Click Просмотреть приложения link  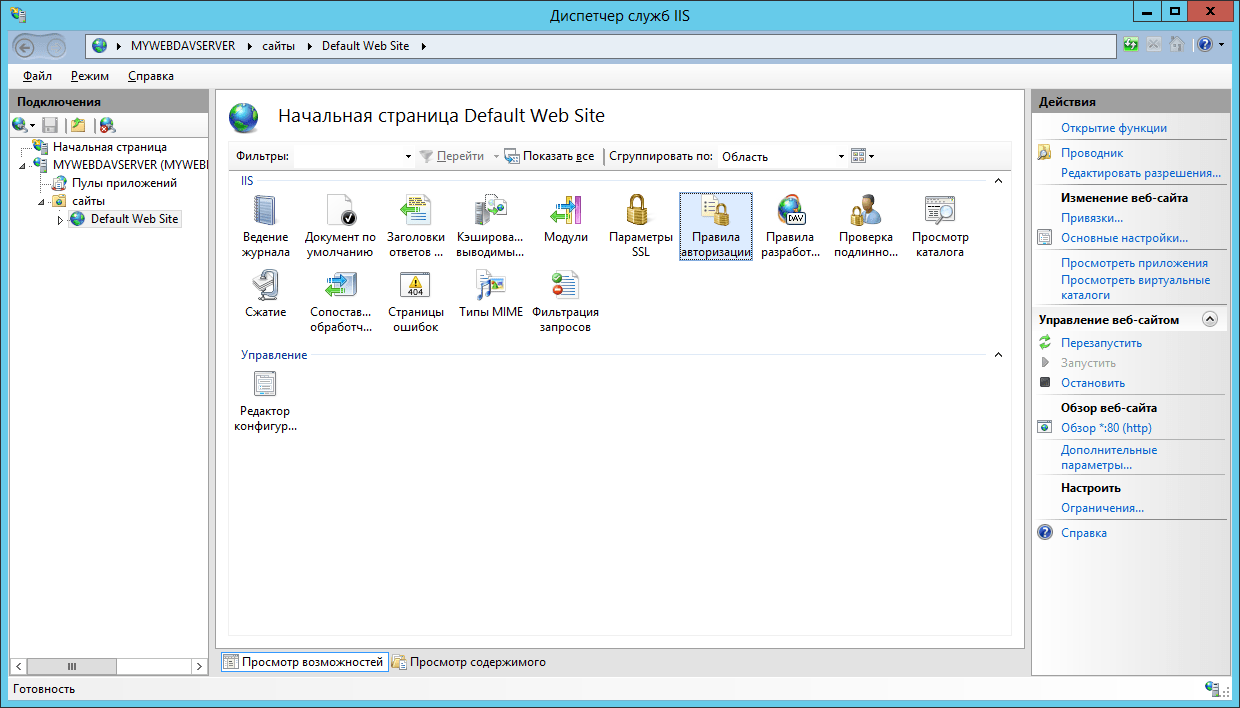click(x=1134, y=263)
